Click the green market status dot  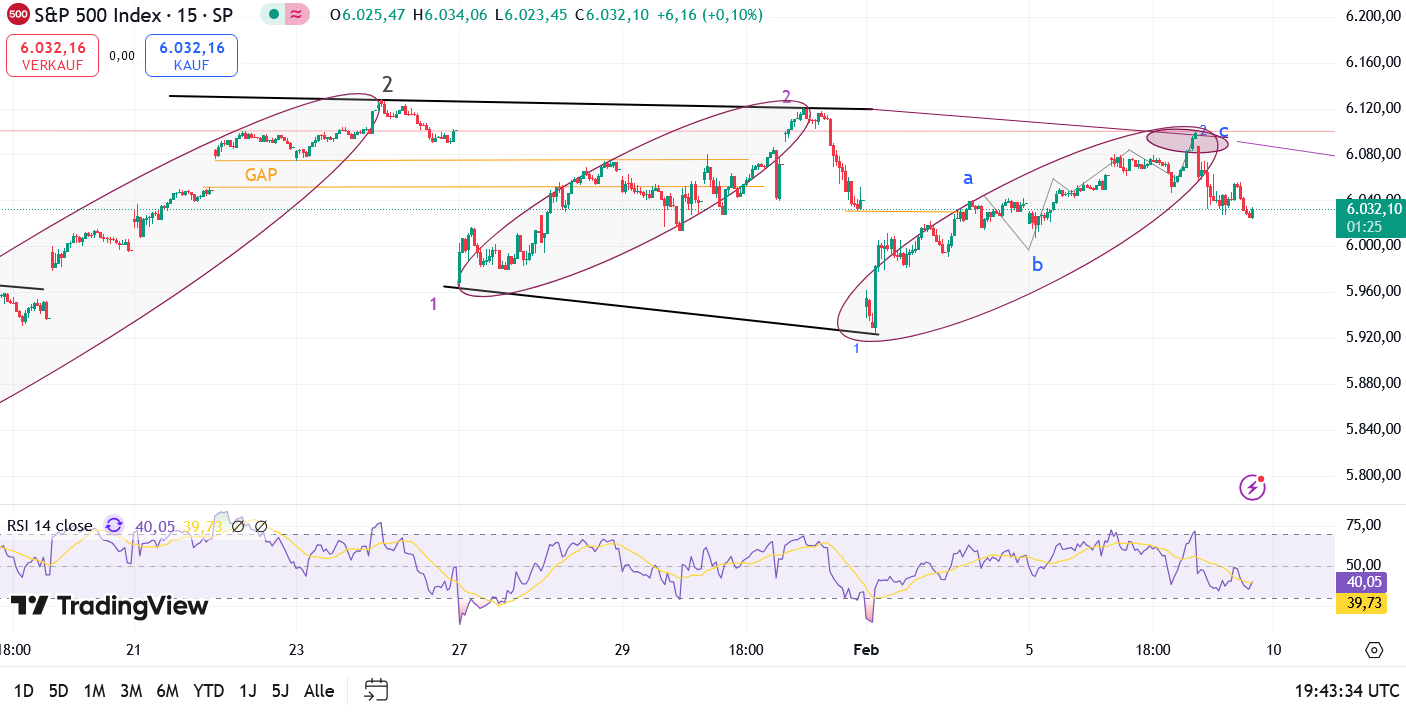point(274,15)
